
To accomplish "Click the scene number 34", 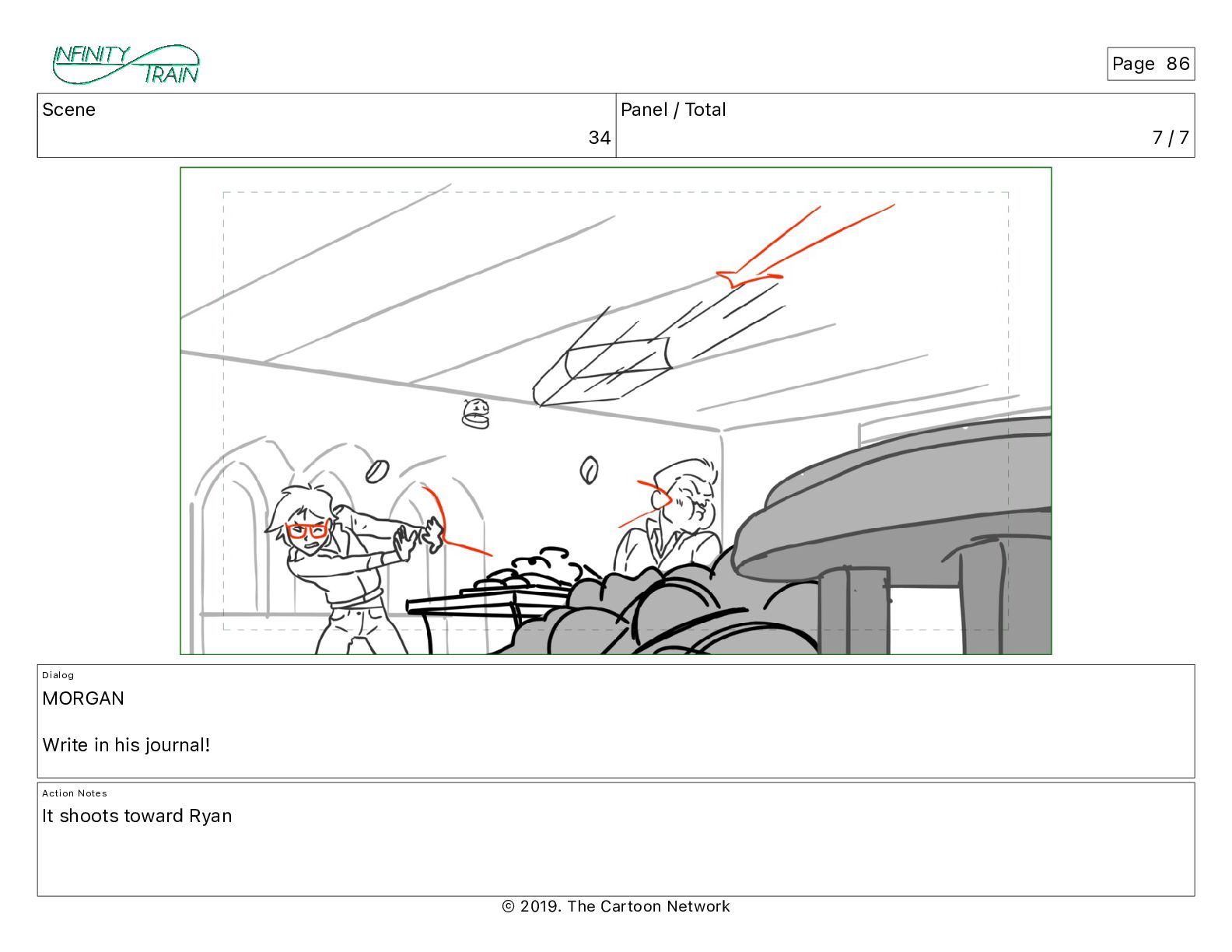I will 599,138.
